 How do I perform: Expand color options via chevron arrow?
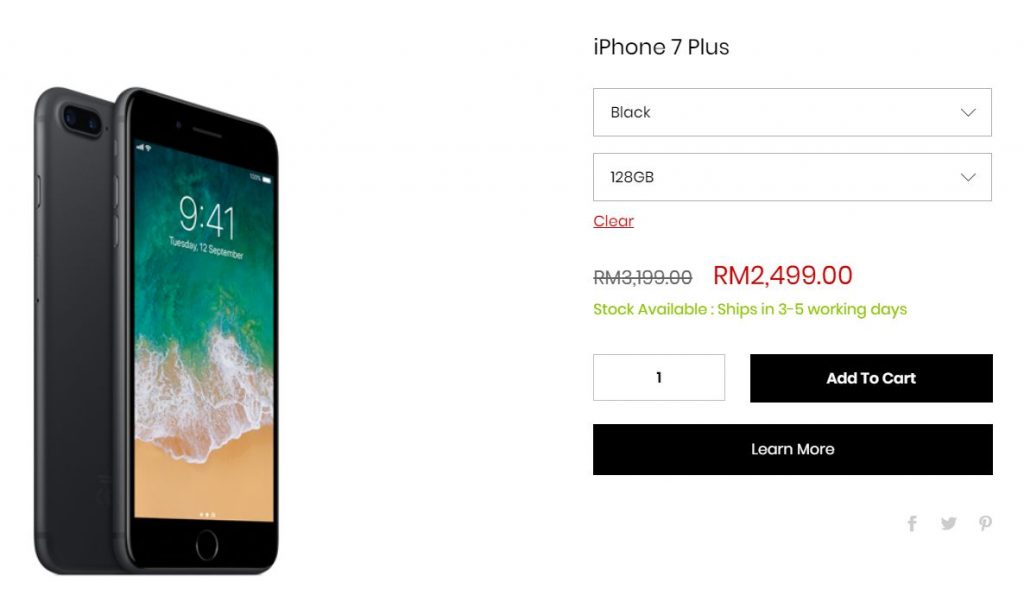[x=968, y=112]
